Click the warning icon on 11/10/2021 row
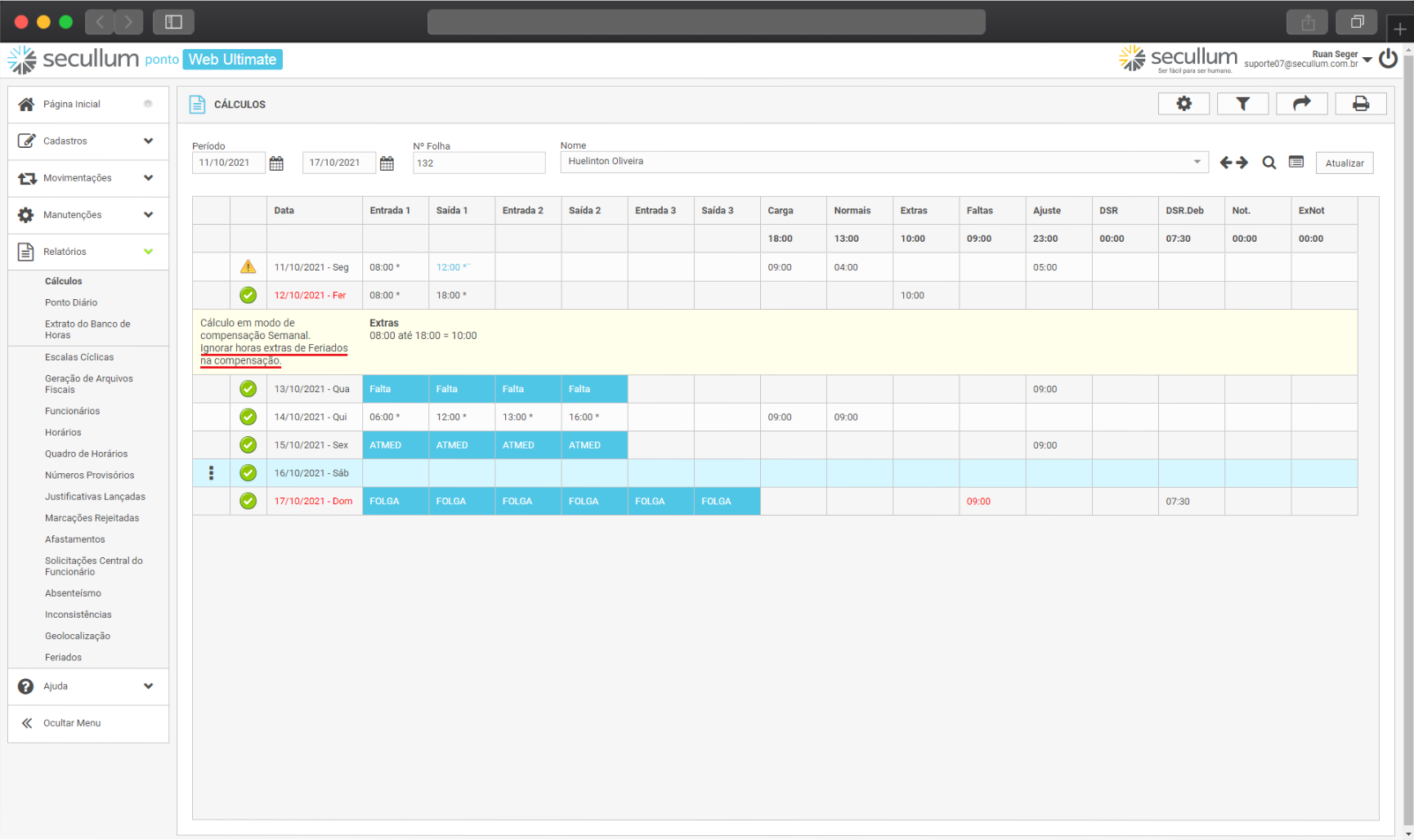This screenshot has width=1414, height=840. (248, 267)
